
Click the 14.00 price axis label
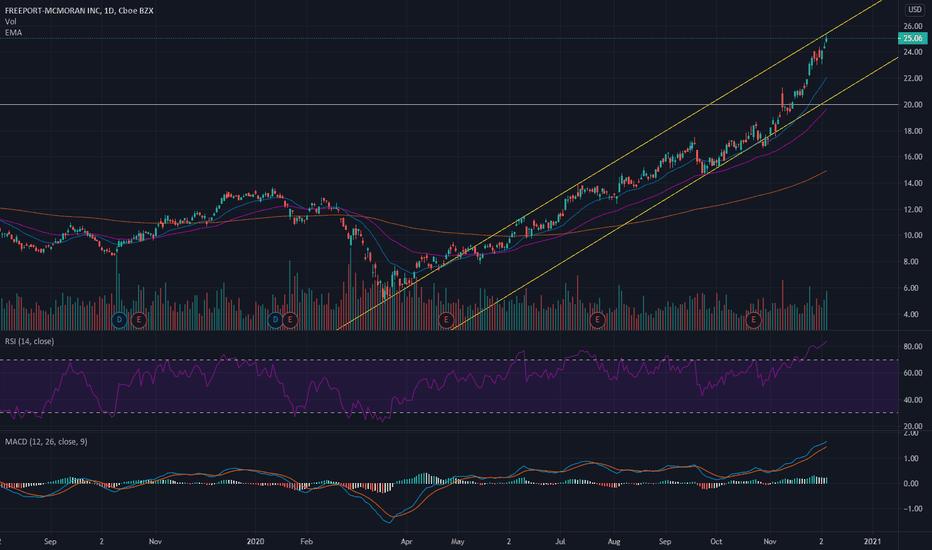[x=913, y=183]
